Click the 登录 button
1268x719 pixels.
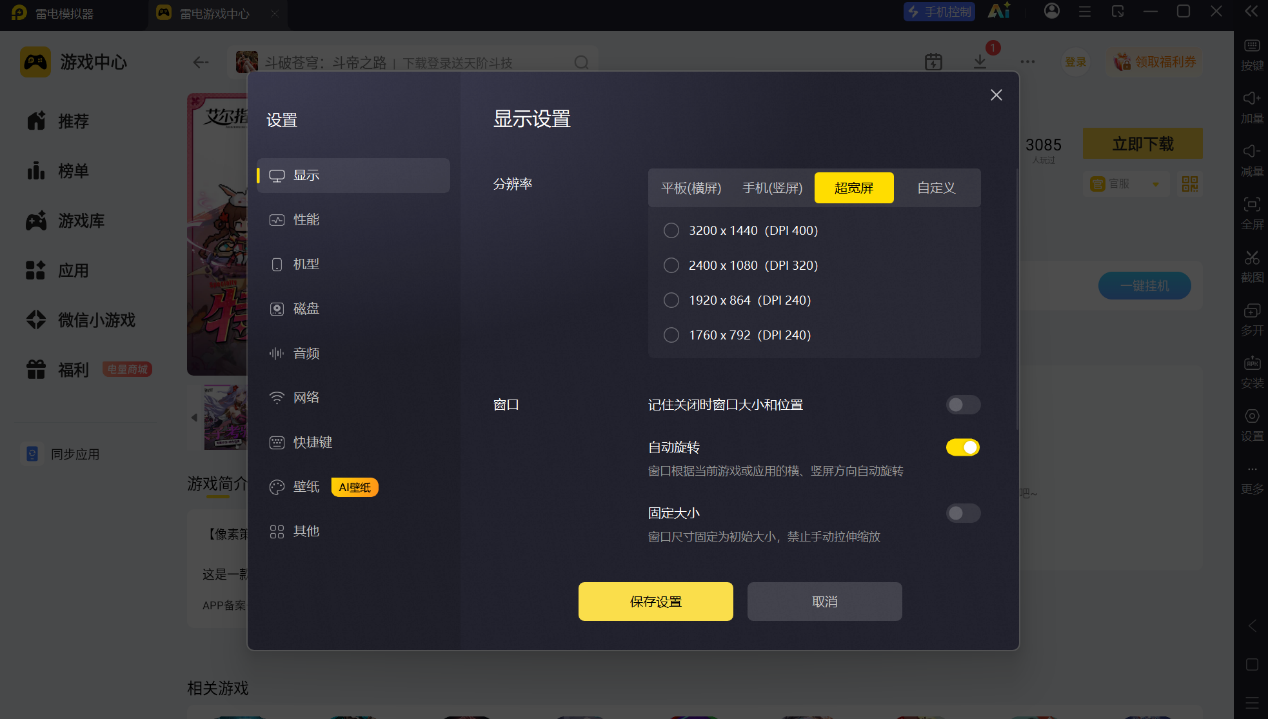coord(1076,62)
